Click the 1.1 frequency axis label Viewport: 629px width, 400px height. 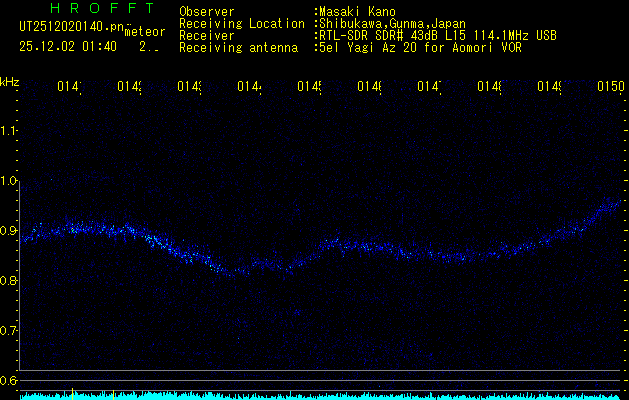(9, 131)
